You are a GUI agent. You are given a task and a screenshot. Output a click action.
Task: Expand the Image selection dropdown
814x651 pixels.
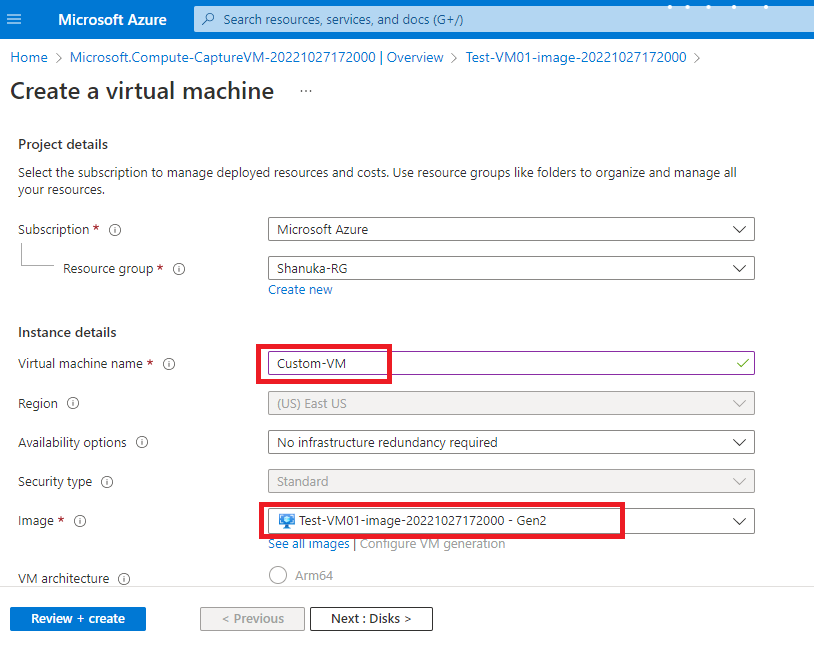(740, 521)
